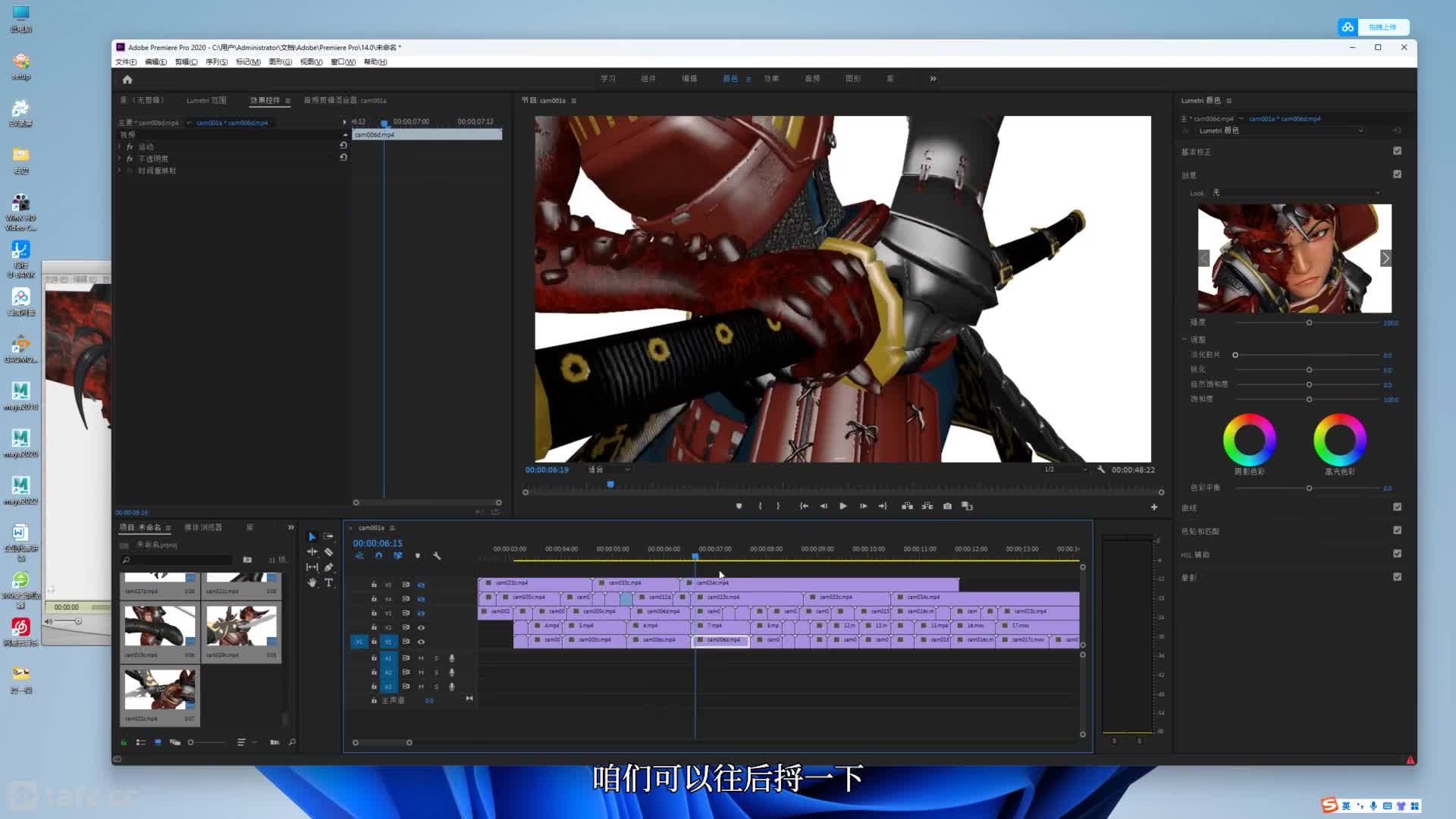Solo the A2 audio track
The image size is (1456, 819).
pos(436,673)
